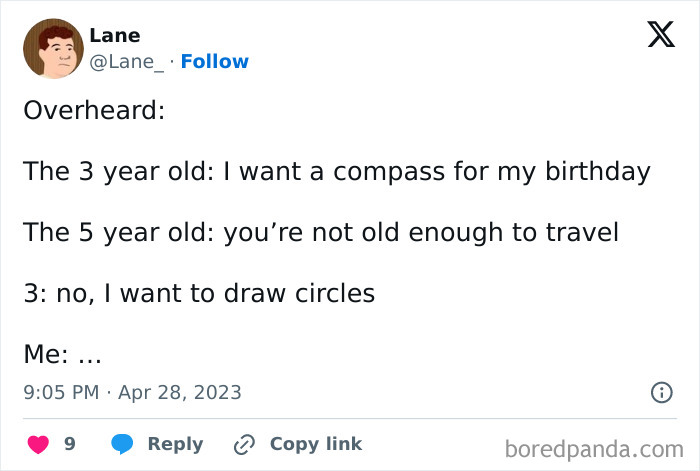700x471 pixels.
Task: Click the Copy link text
Action: pyautogui.click(x=316, y=444)
